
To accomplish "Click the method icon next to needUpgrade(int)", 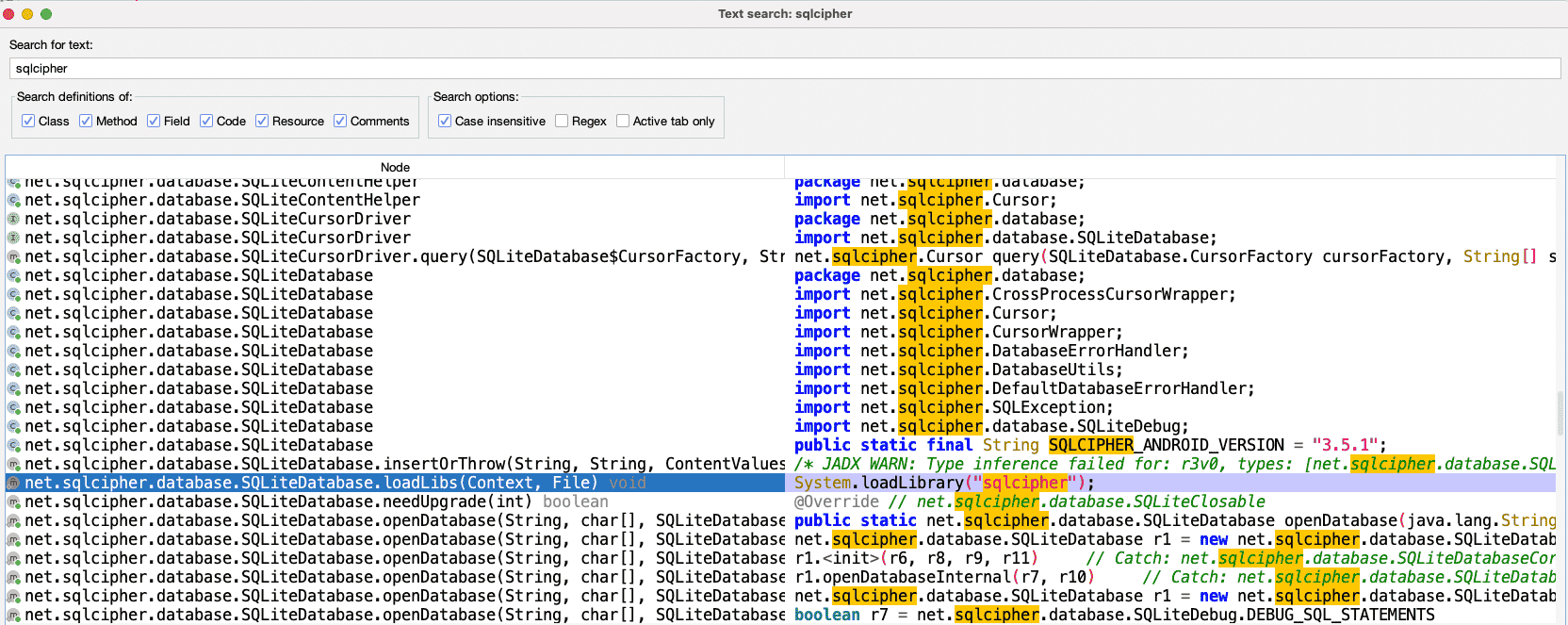I will (13, 502).
